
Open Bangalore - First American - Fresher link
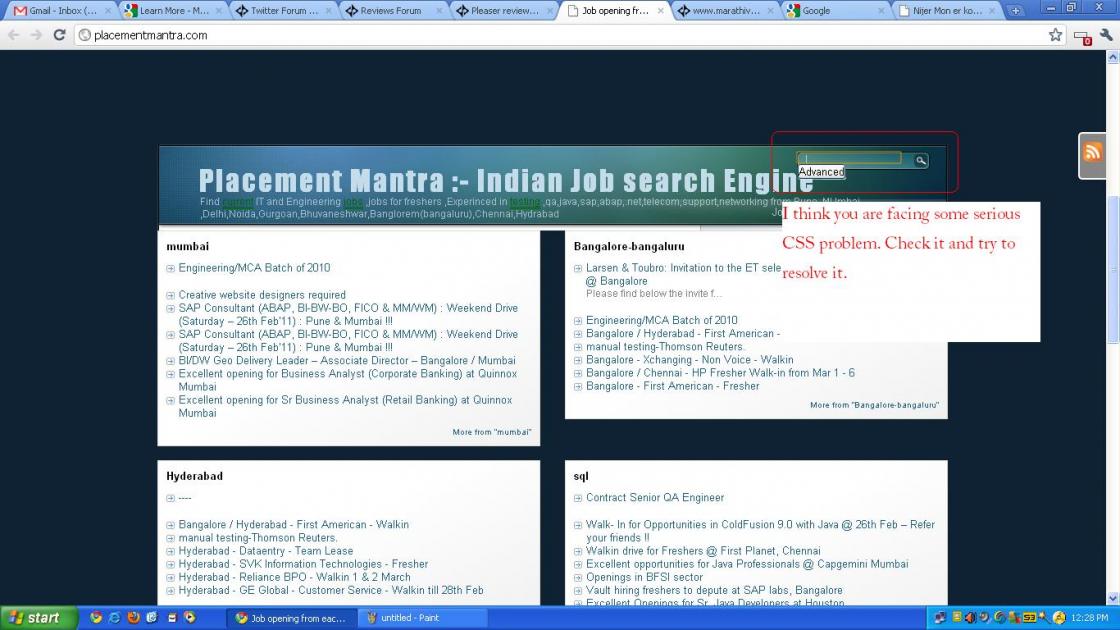[x=672, y=386]
